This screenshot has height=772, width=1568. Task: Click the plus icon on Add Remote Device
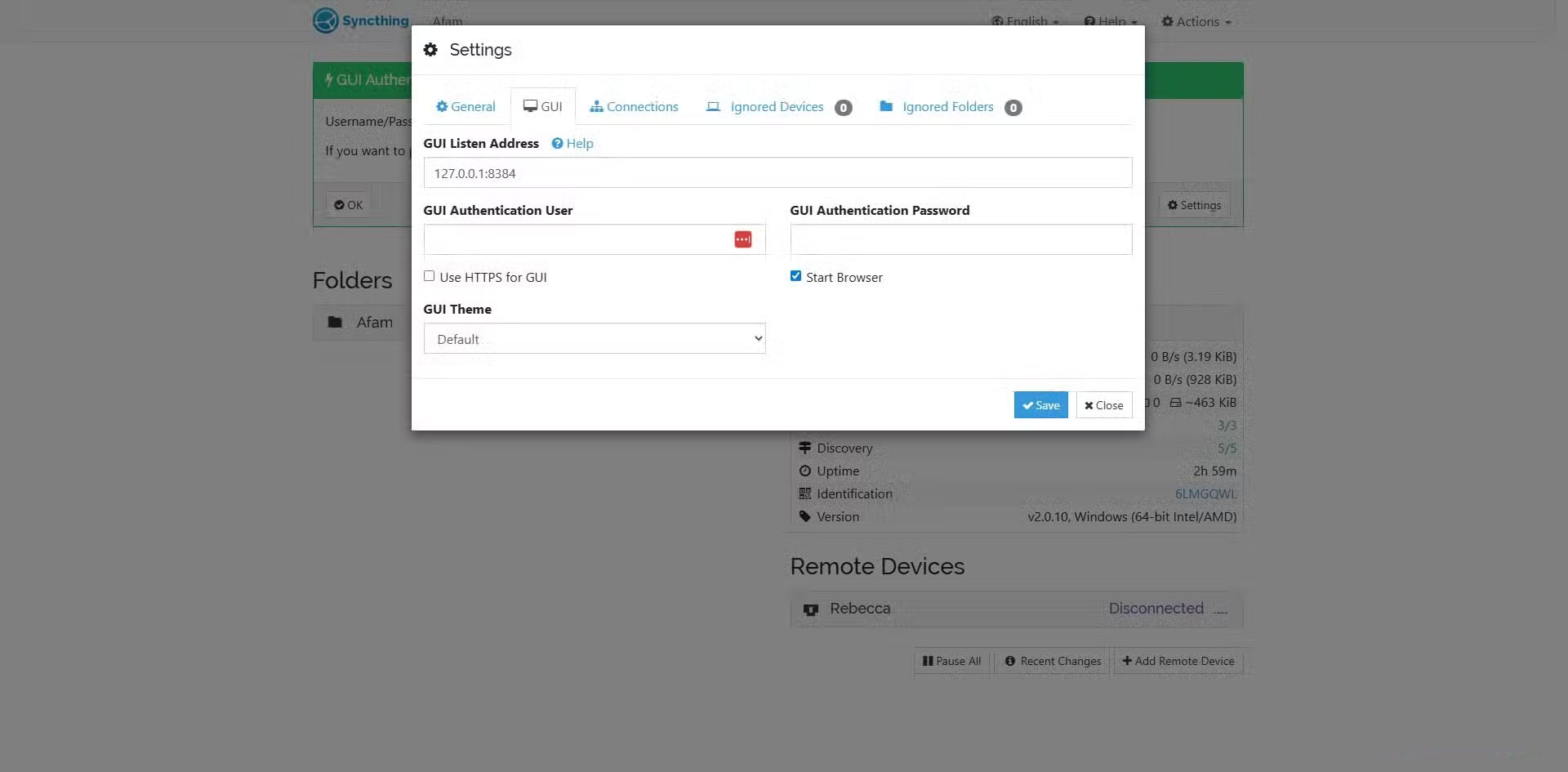(1128, 661)
